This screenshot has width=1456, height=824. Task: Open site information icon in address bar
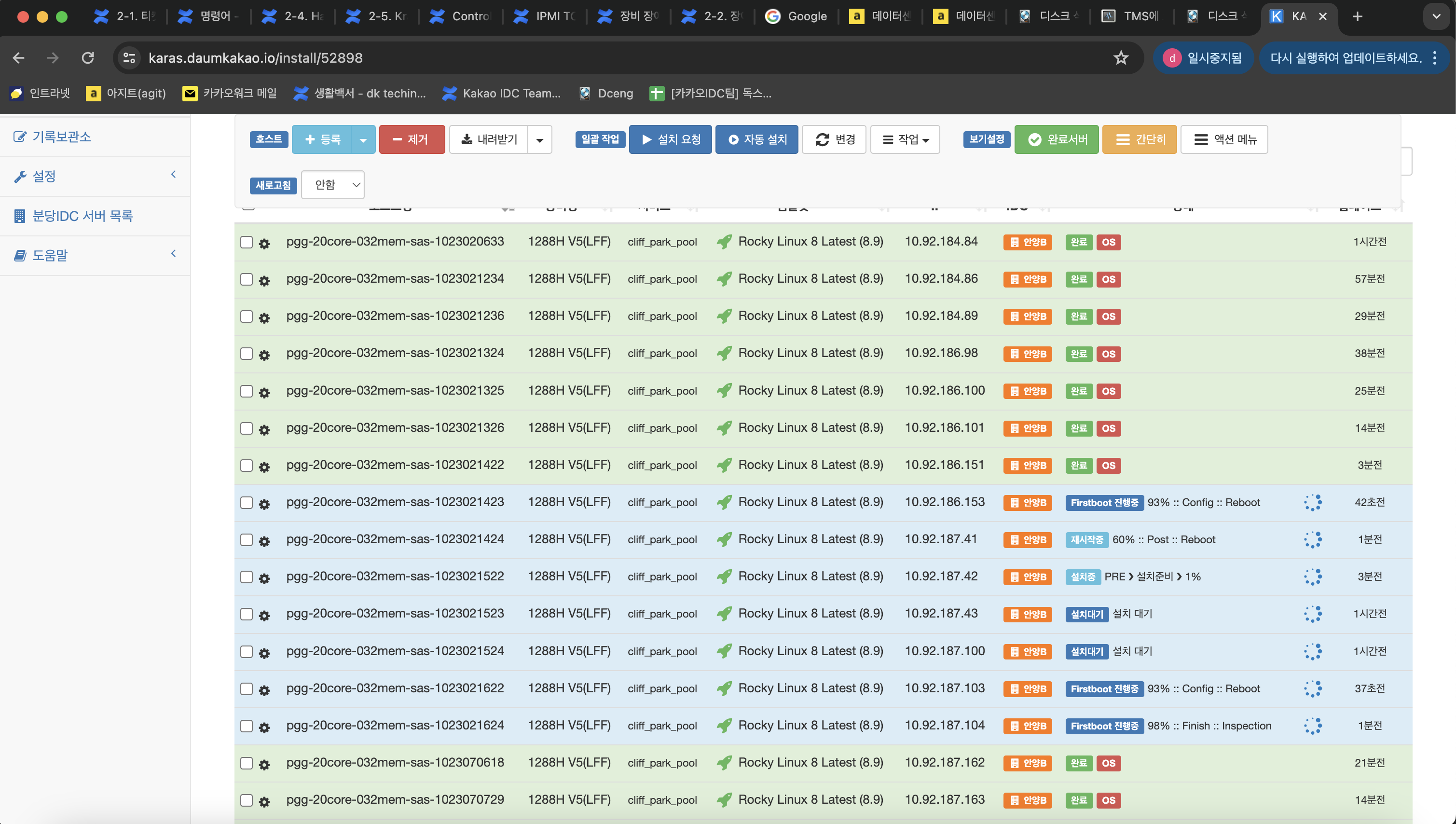click(x=129, y=58)
